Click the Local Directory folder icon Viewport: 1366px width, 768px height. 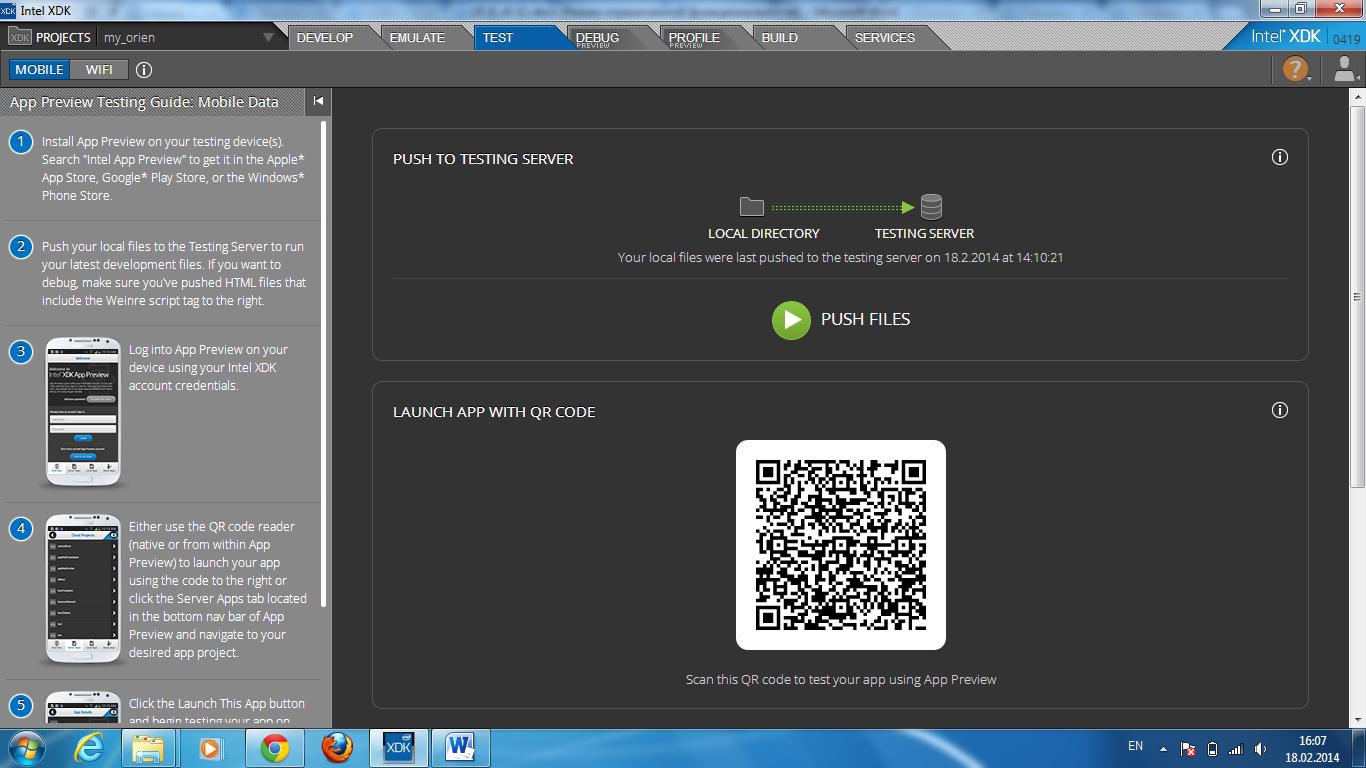752,207
